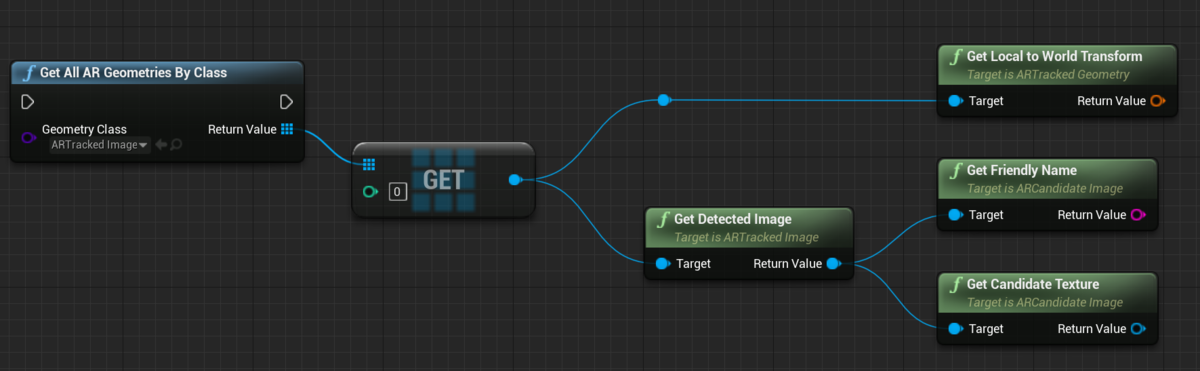
Task: Click Target pin of Get Candidate Texture
Action: tap(955, 329)
